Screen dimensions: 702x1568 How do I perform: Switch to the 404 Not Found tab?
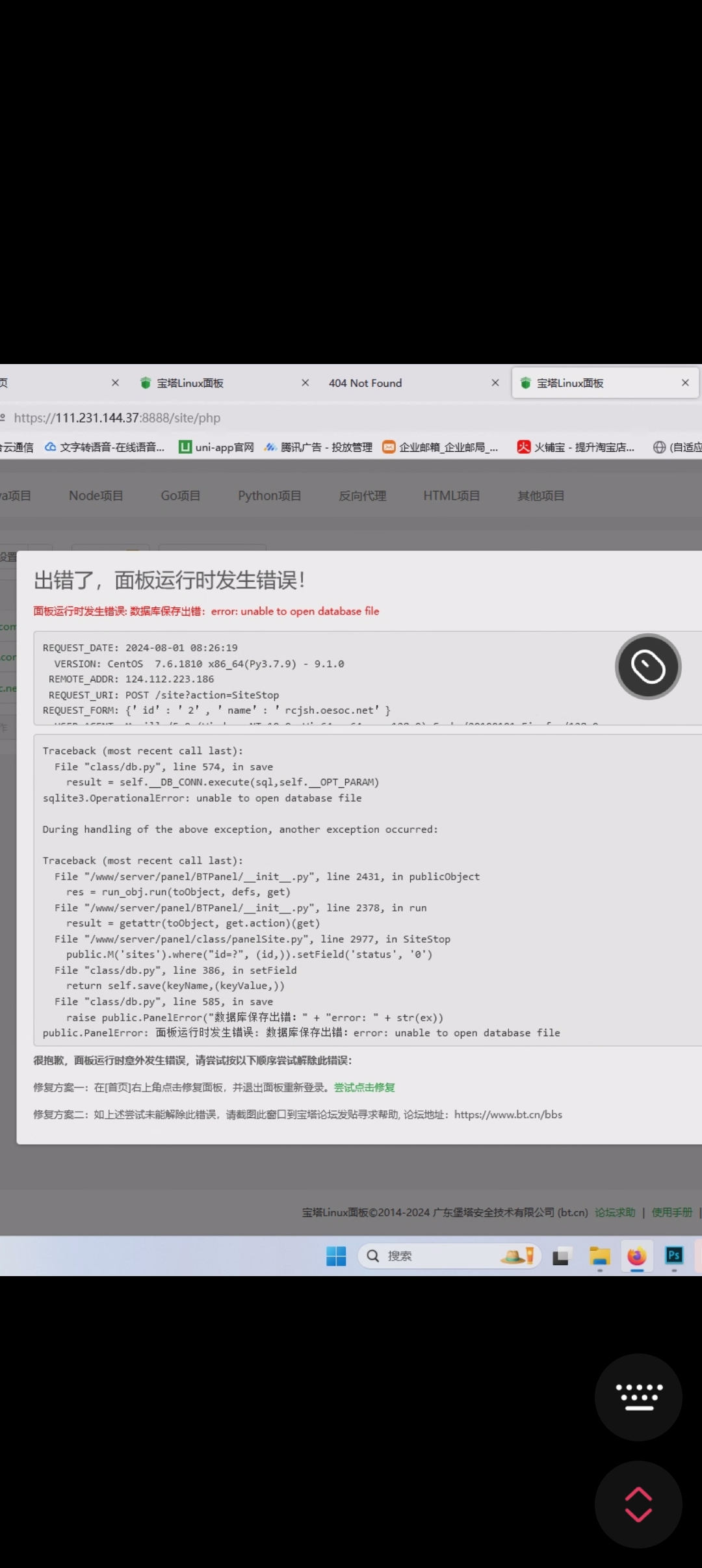click(x=365, y=383)
